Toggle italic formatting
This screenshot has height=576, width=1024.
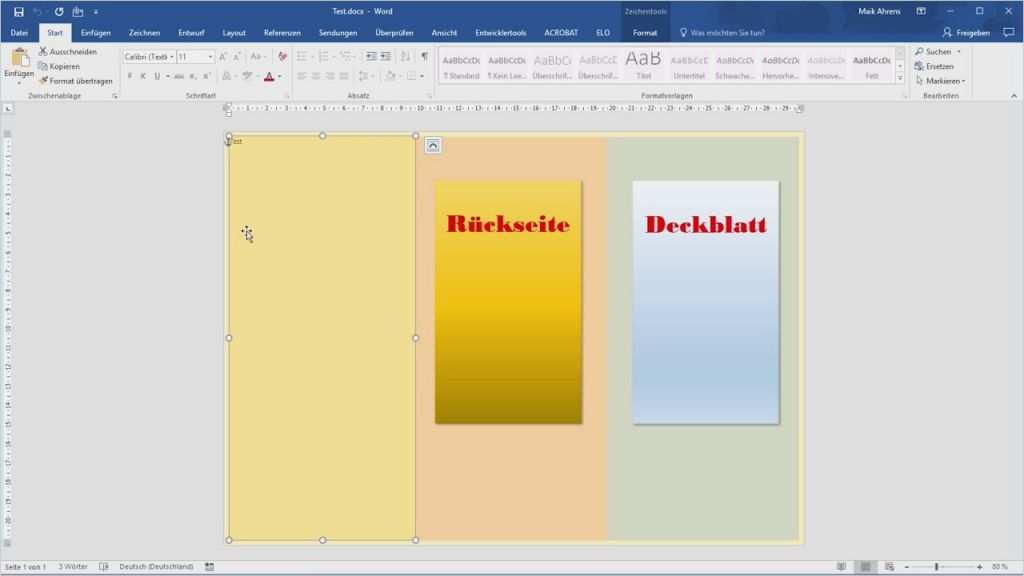pos(143,76)
